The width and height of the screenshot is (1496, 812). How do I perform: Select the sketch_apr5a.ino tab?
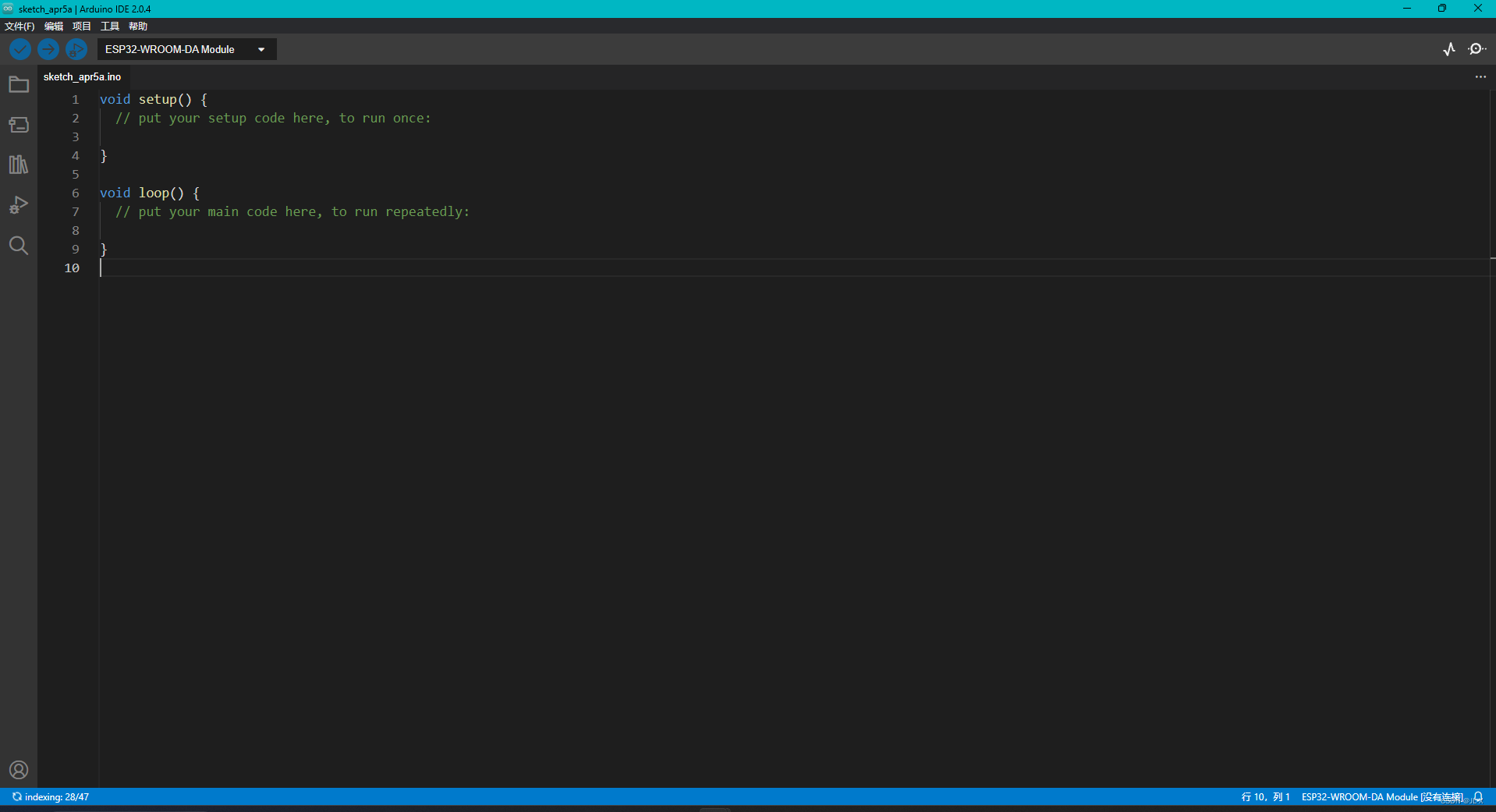[x=83, y=76]
